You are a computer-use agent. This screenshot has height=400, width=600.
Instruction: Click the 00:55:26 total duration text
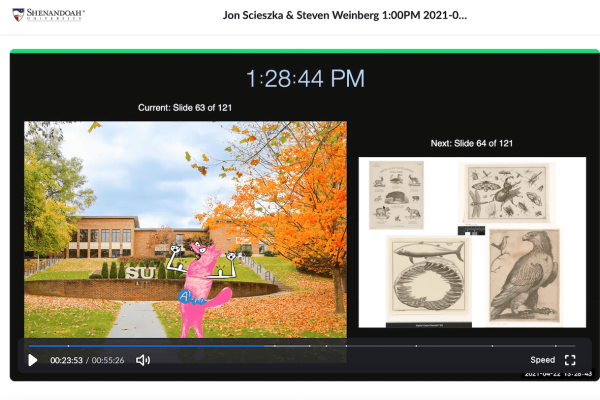(x=109, y=361)
